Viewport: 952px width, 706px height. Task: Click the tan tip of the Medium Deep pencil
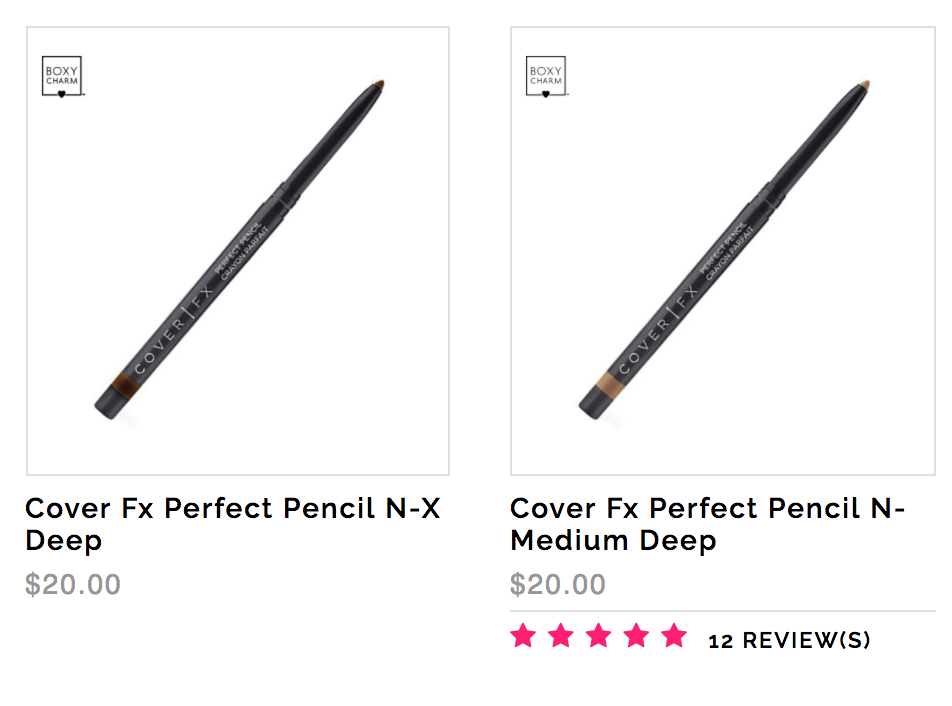coord(863,84)
